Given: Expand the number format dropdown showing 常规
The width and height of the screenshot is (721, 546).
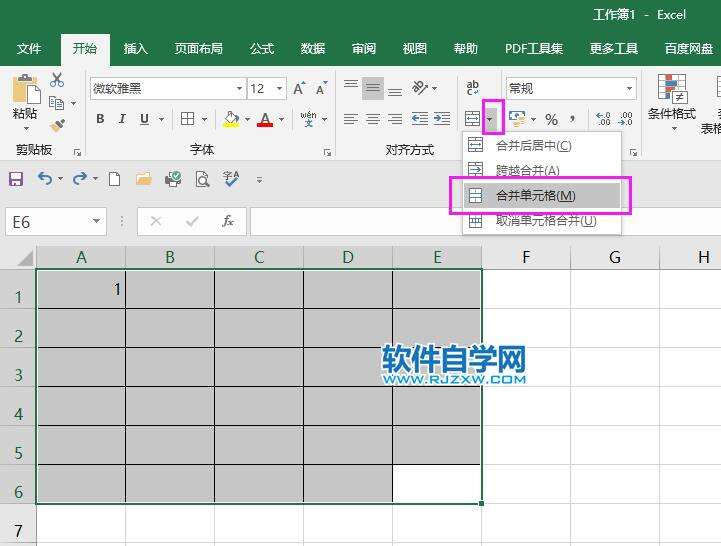Looking at the screenshot, I should pyautogui.click(x=629, y=89).
